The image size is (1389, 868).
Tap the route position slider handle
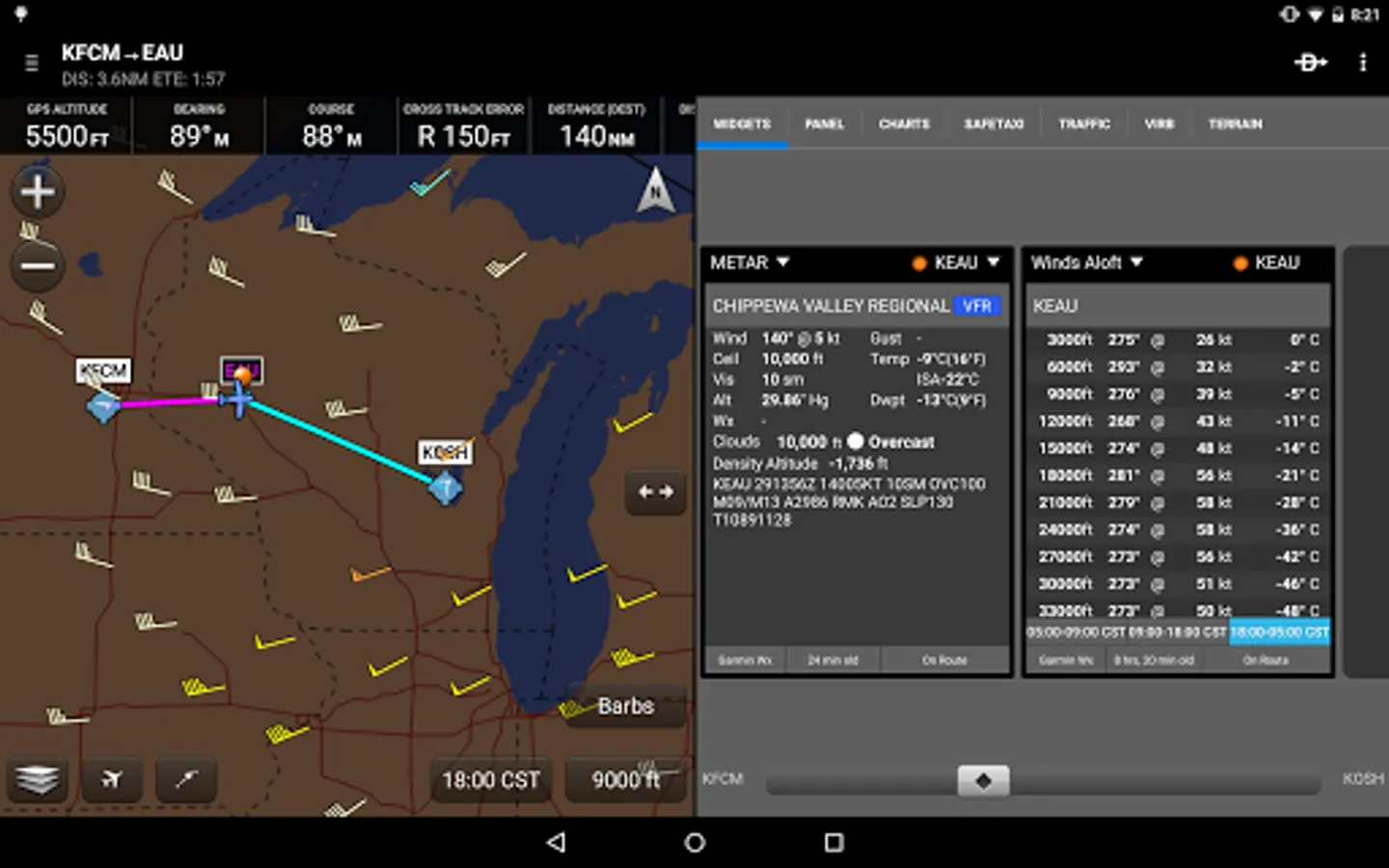pyautogui.click(x=983, y=780)
